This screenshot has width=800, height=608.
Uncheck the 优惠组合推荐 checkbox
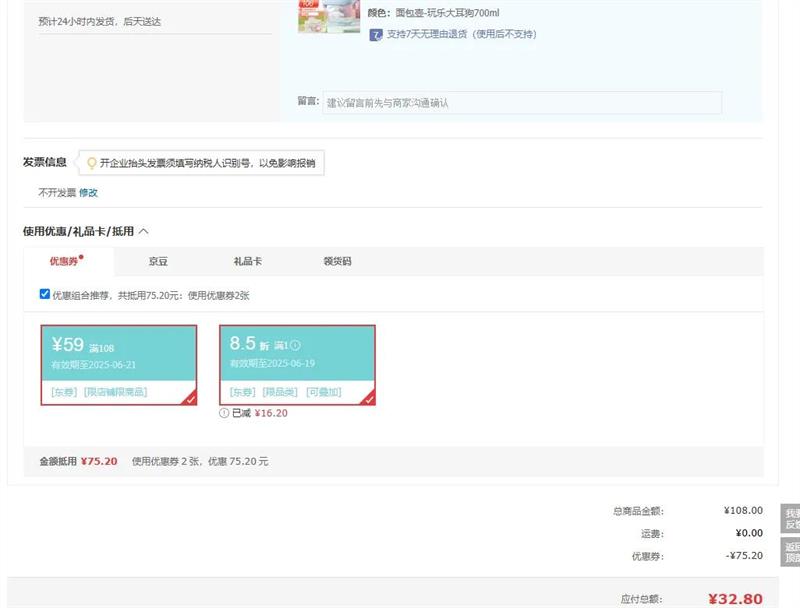pos(44,294)
